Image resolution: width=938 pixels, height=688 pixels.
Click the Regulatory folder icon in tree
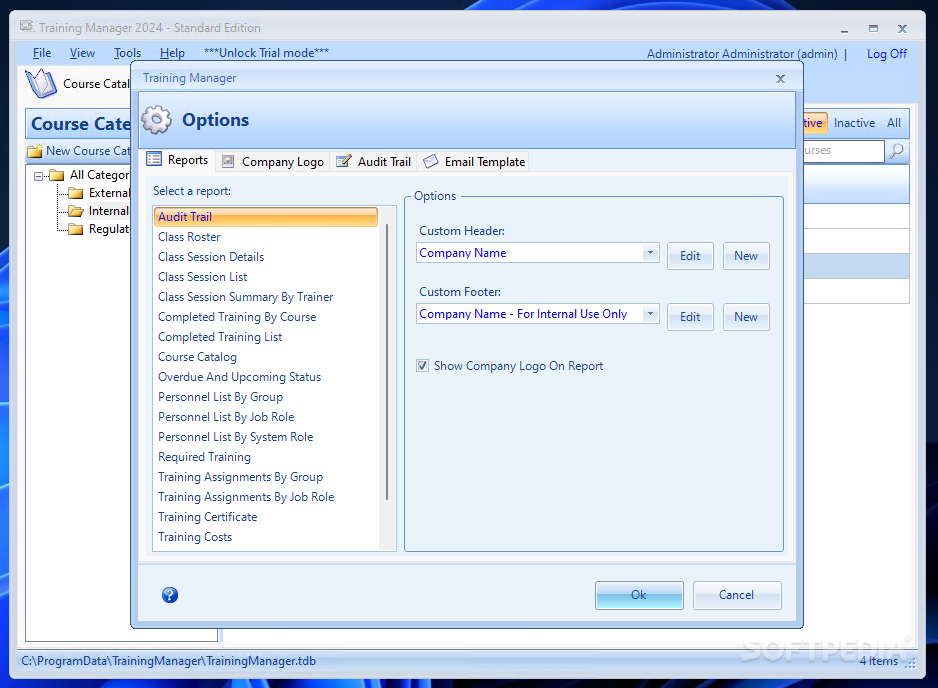pos(75,229)
